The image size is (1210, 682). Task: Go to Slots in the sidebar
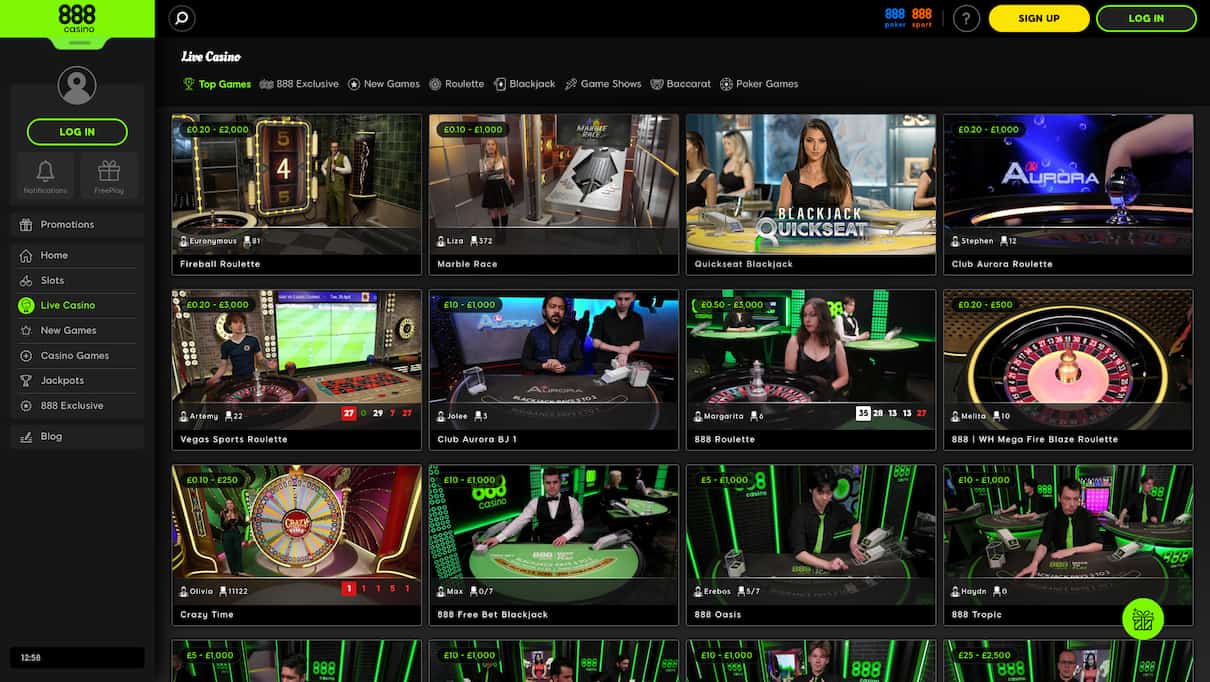click(x=77, y=281)
